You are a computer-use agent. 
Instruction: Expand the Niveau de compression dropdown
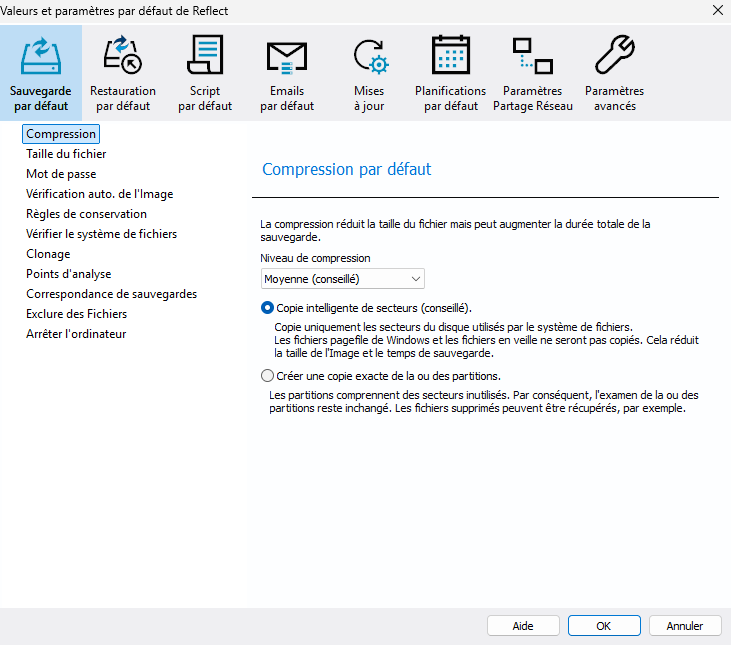tap(342, 278)
